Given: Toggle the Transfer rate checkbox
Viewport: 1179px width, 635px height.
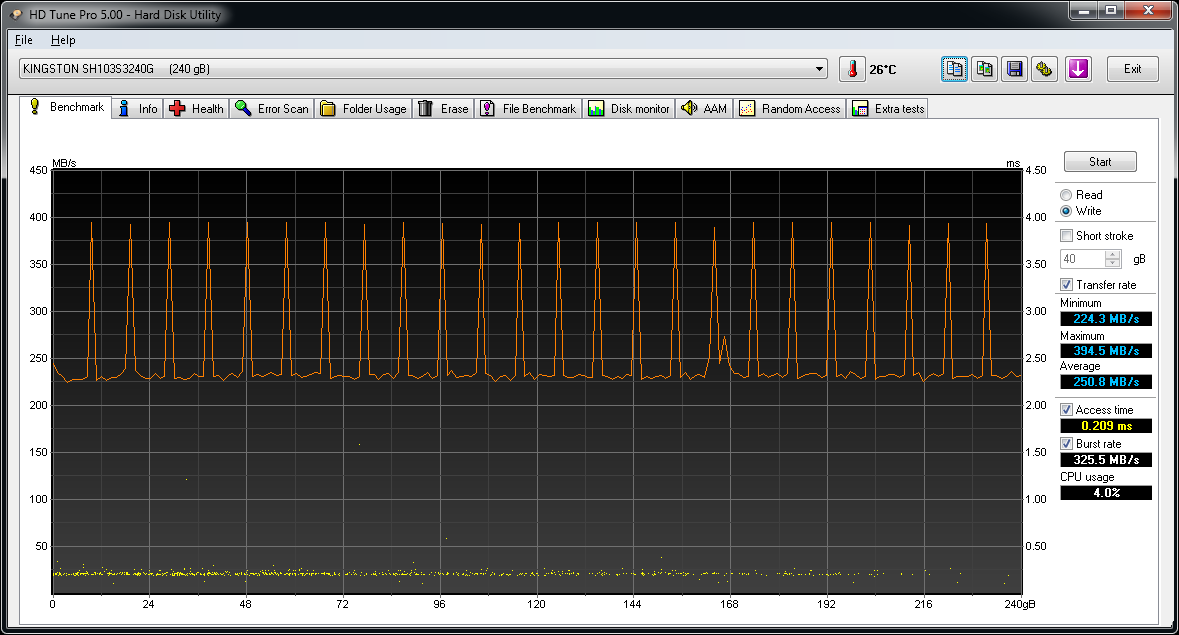Looking at the screenshot, I should click(1066, 285).
